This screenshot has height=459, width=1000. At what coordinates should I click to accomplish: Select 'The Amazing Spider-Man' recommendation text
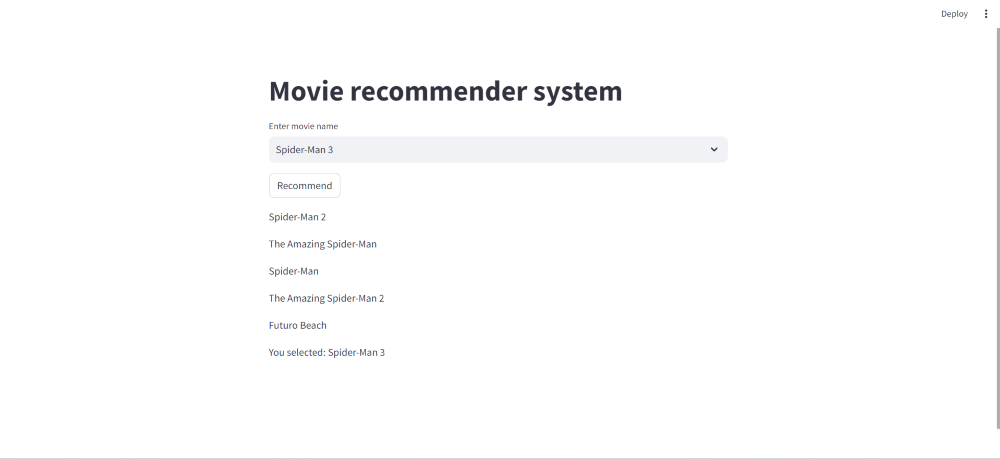pyautogui.click(x=323, y=244)
